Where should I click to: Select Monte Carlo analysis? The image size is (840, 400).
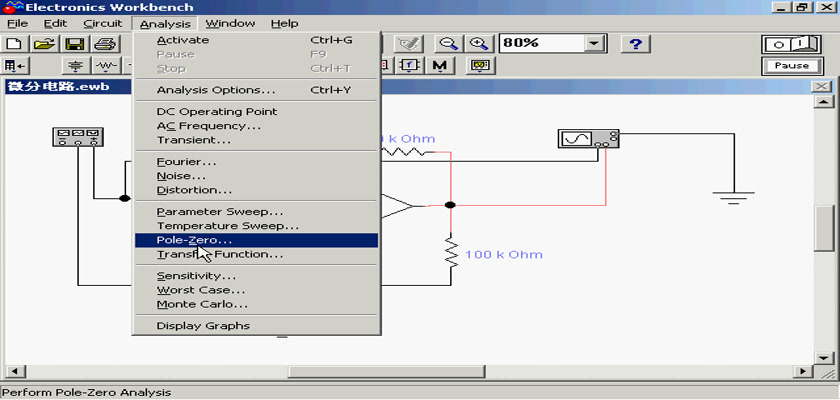pos(257,304)
